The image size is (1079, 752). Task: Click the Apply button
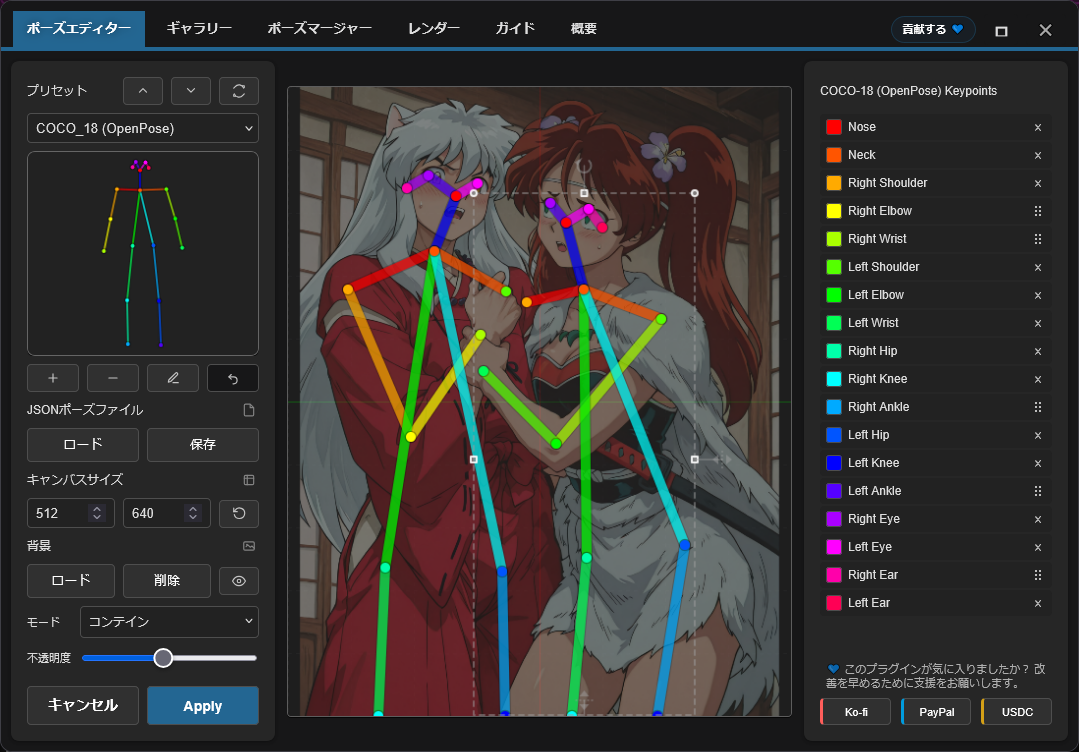tap(203, 705)
